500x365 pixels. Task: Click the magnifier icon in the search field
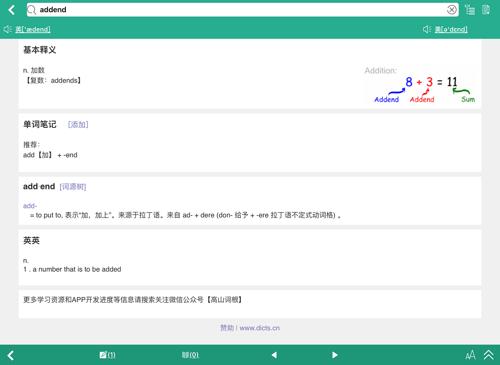point(32,10)
